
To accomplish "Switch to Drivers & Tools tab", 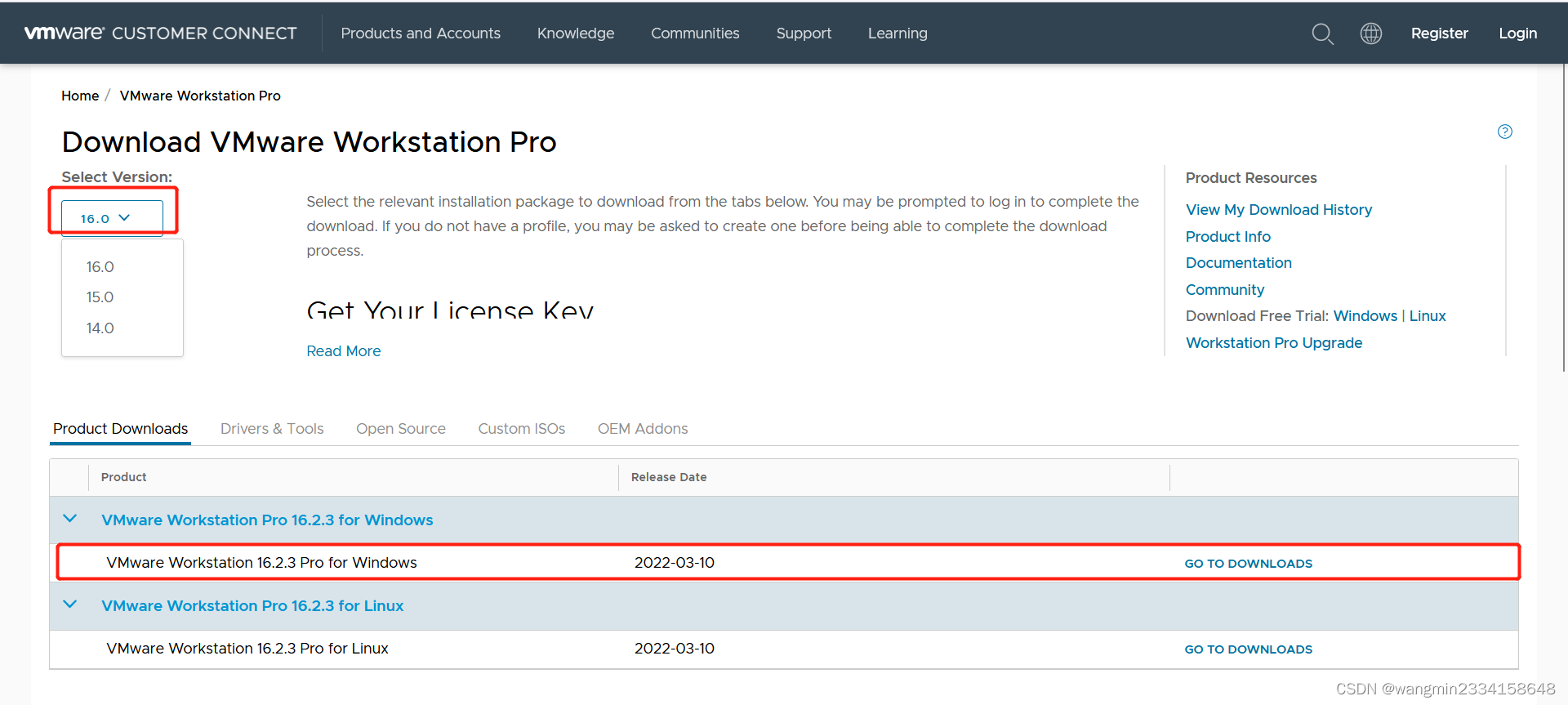I will (272, 429).
